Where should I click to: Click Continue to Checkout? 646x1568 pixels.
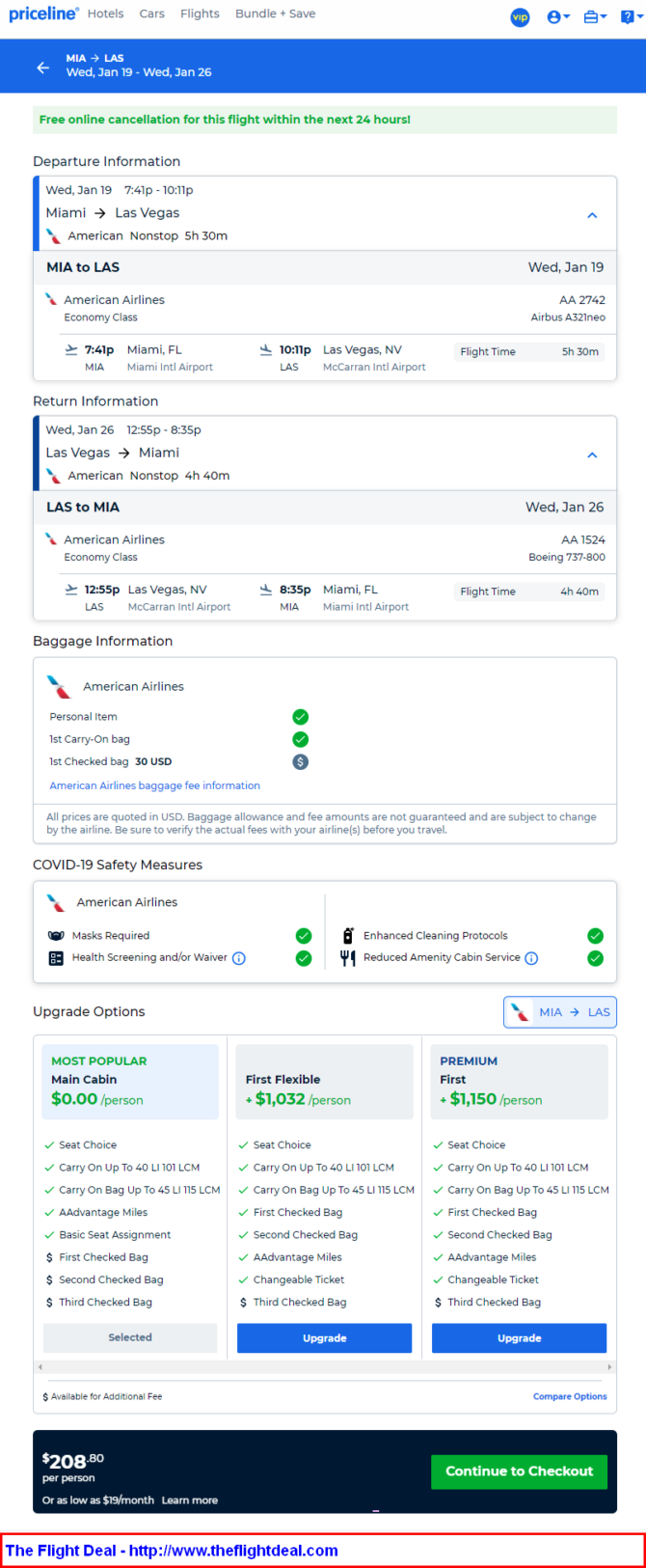pos(519,1471)
